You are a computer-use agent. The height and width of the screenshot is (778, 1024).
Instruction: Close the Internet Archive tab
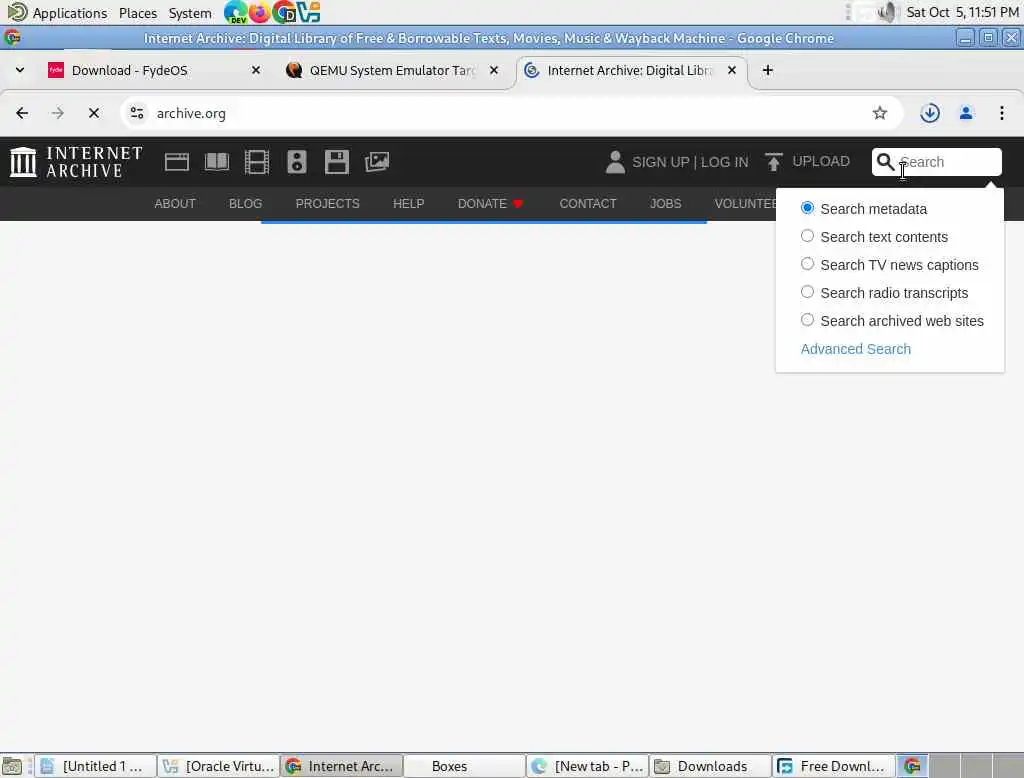732,70
